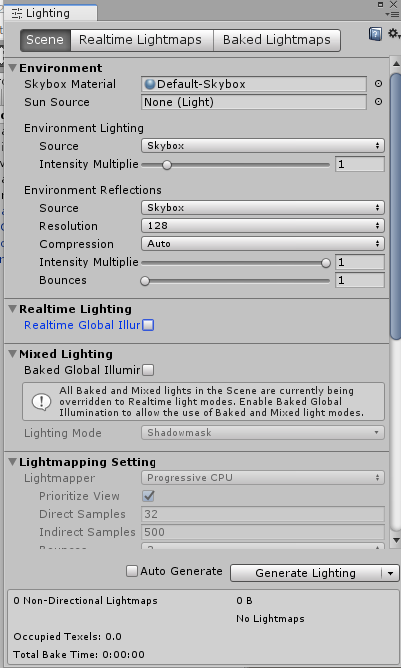Toggle the Prioritize View checkbox

pyautogui.click(x=148, y=496)
